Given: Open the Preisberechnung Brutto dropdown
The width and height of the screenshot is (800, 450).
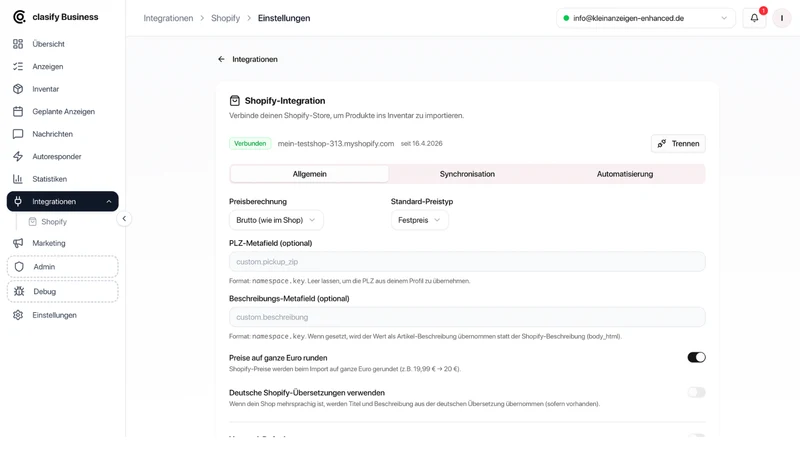Looking at the screenshot, I should point(276,220).
